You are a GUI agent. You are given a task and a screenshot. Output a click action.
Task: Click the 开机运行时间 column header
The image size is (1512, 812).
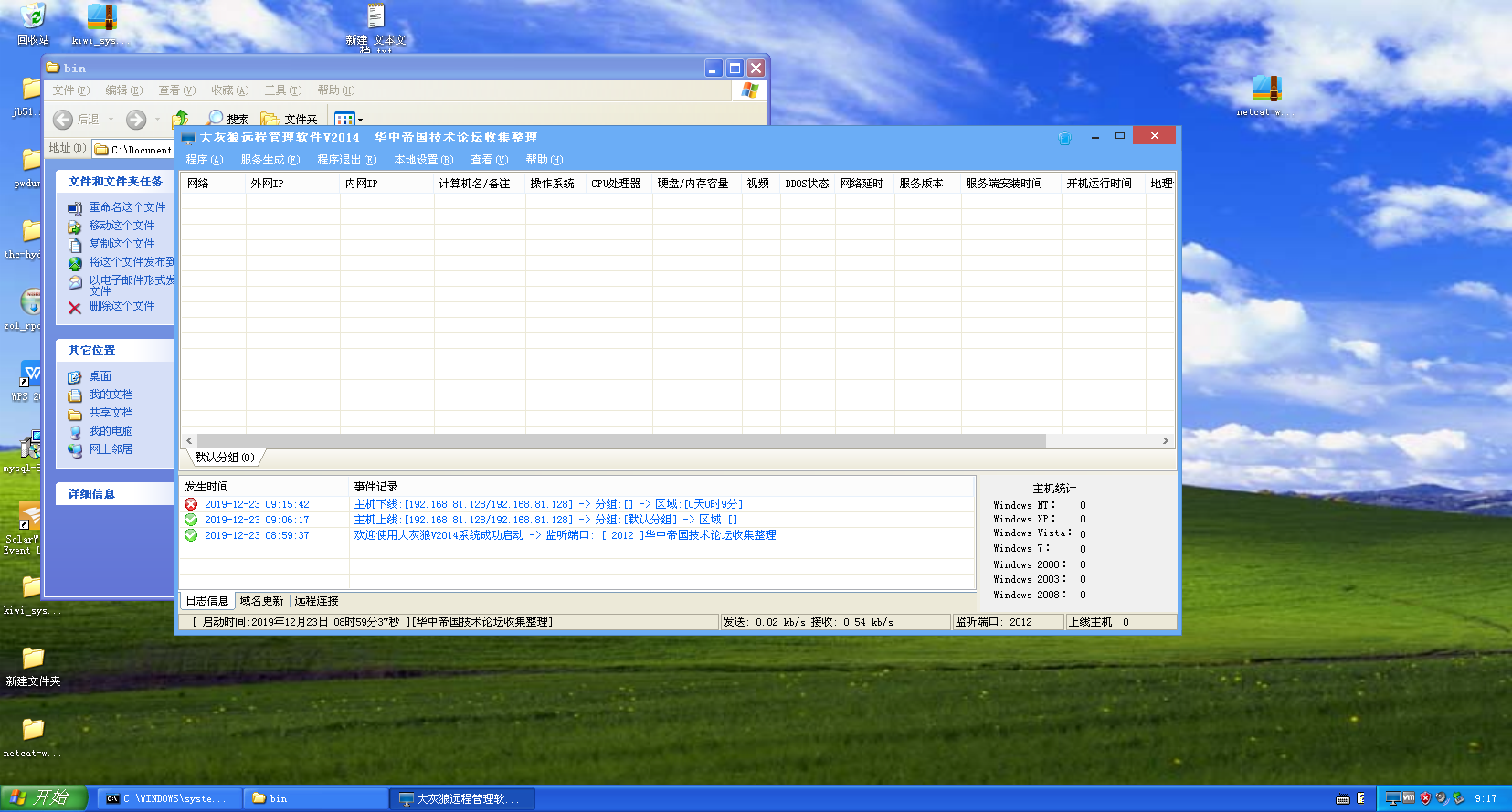pos(1104,184)
